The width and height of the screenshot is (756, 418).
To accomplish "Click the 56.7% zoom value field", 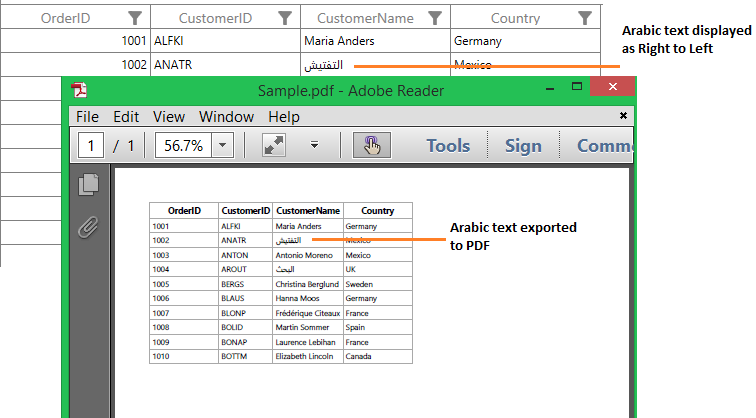I will tap(183, 145).
